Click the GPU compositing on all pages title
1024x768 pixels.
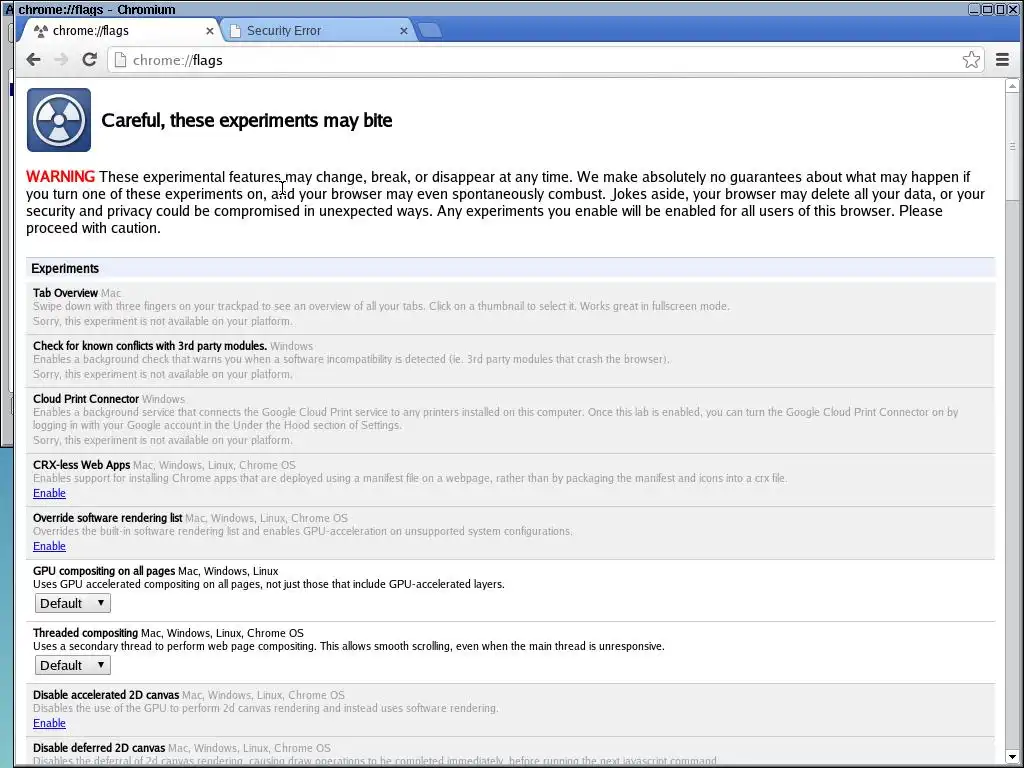click(104, 571)
